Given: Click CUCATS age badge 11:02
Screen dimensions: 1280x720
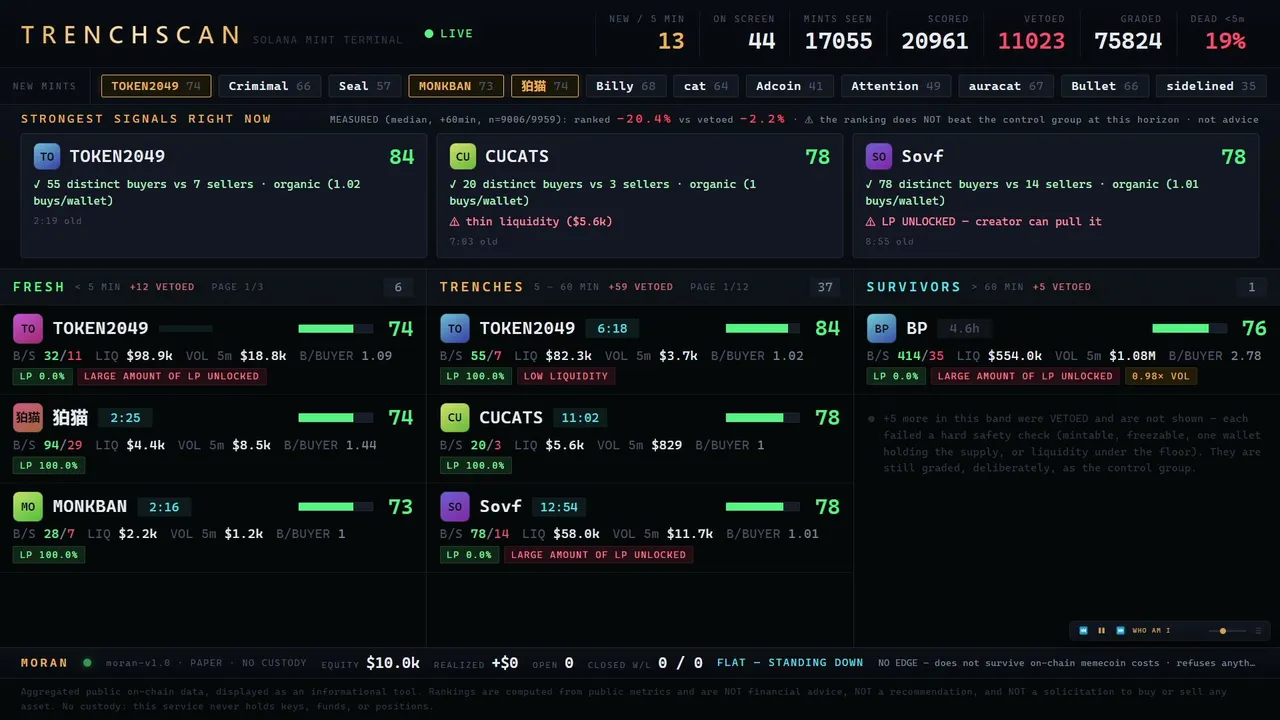Looking at the screenshot, I should click(x=580, y=418).
